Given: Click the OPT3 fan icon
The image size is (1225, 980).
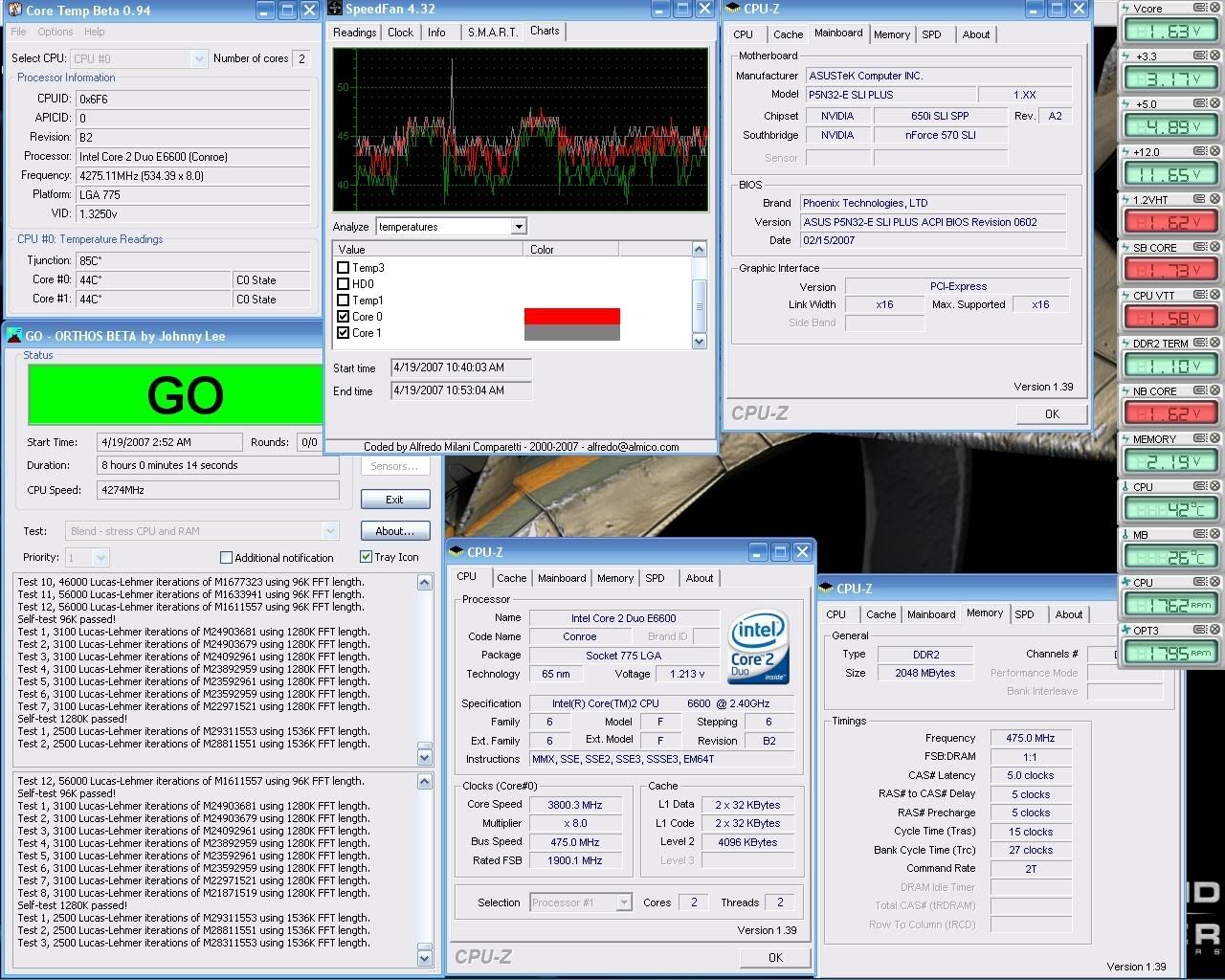Looking at the screenshot, I should point(1125,631).
